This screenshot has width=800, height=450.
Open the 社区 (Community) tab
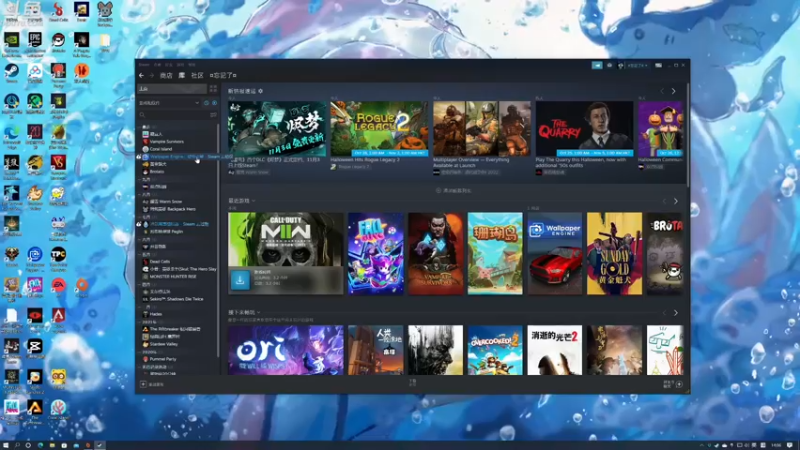tap(197, 76)
